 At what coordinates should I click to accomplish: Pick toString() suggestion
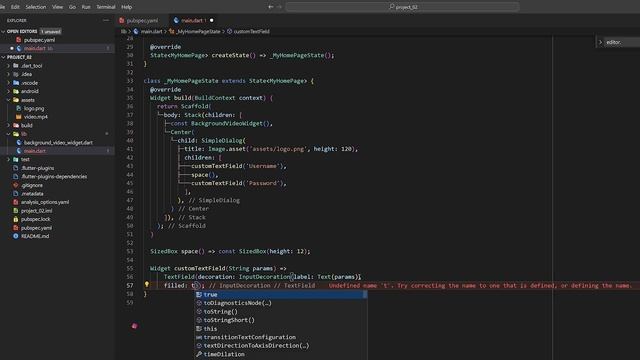click(x=280, y=312)
